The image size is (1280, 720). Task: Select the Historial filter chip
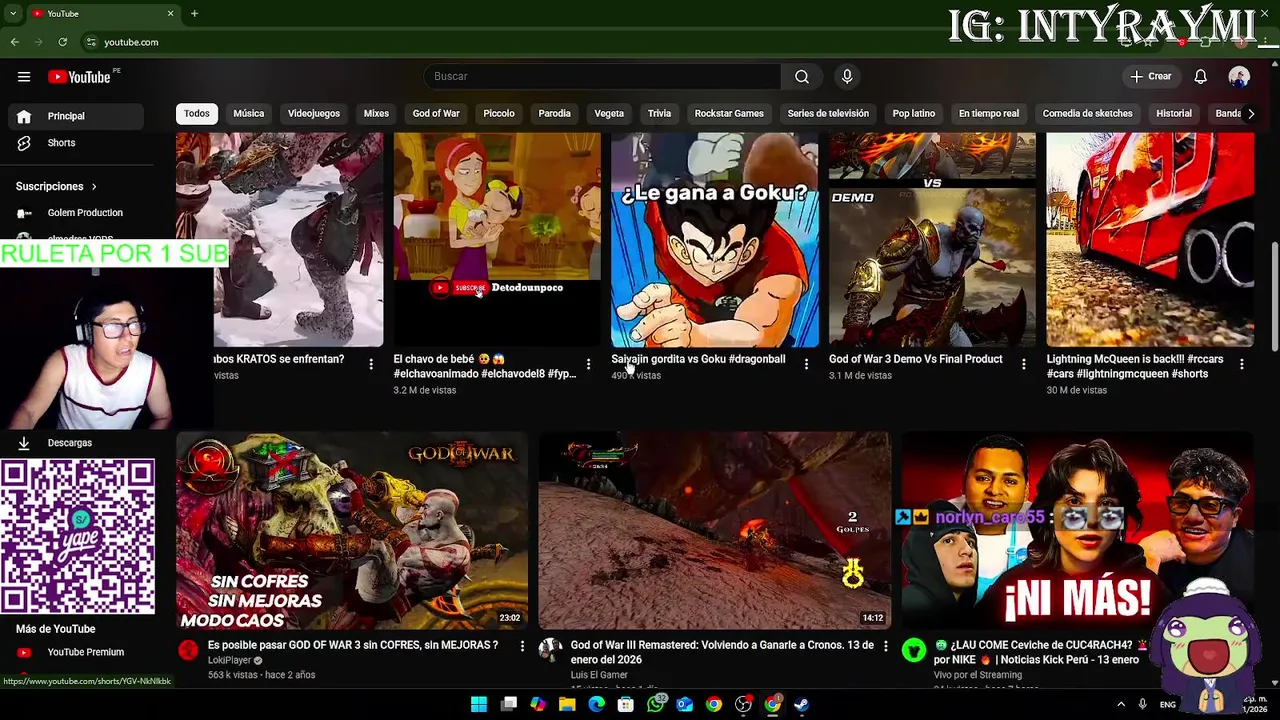pos(1174,114)
